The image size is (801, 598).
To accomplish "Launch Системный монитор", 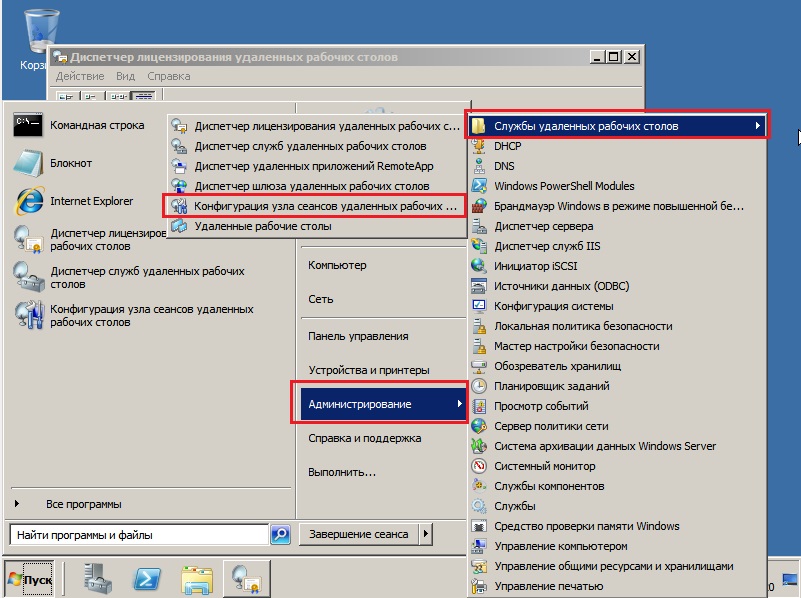I will [618, 466].
